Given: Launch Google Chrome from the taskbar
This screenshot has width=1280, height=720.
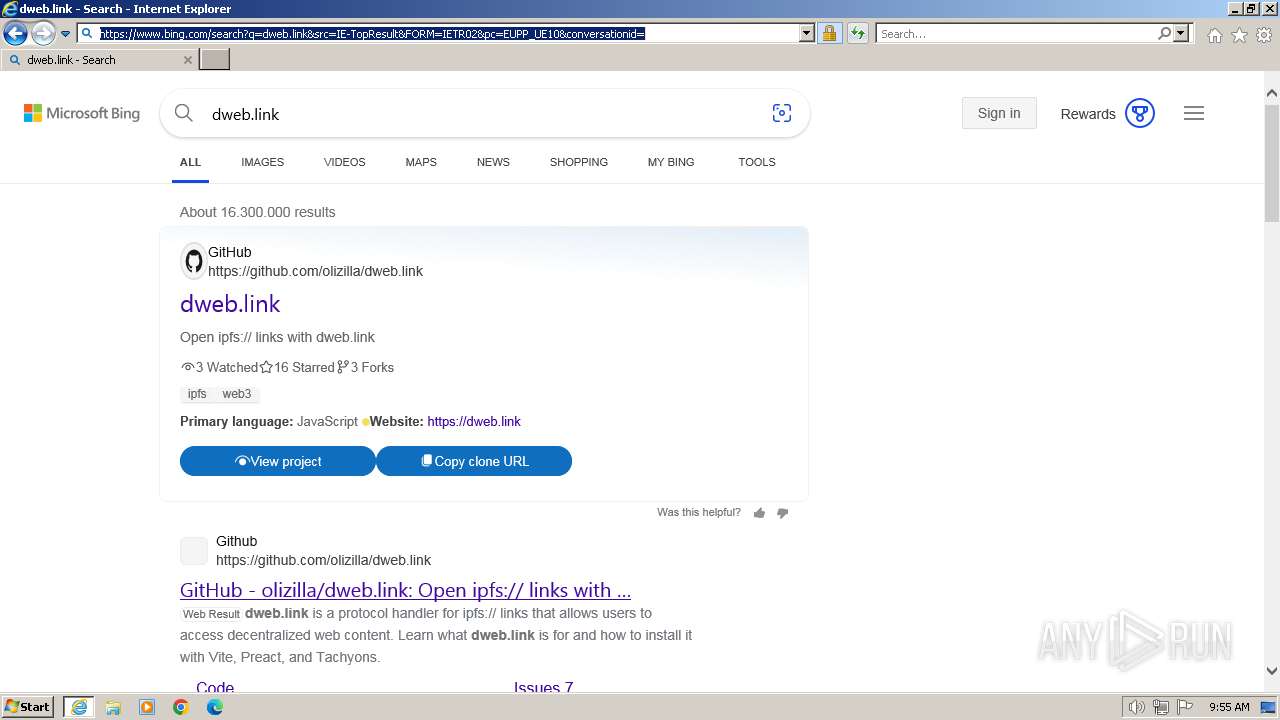Looking at the screenshot, I should click(181, 707).
